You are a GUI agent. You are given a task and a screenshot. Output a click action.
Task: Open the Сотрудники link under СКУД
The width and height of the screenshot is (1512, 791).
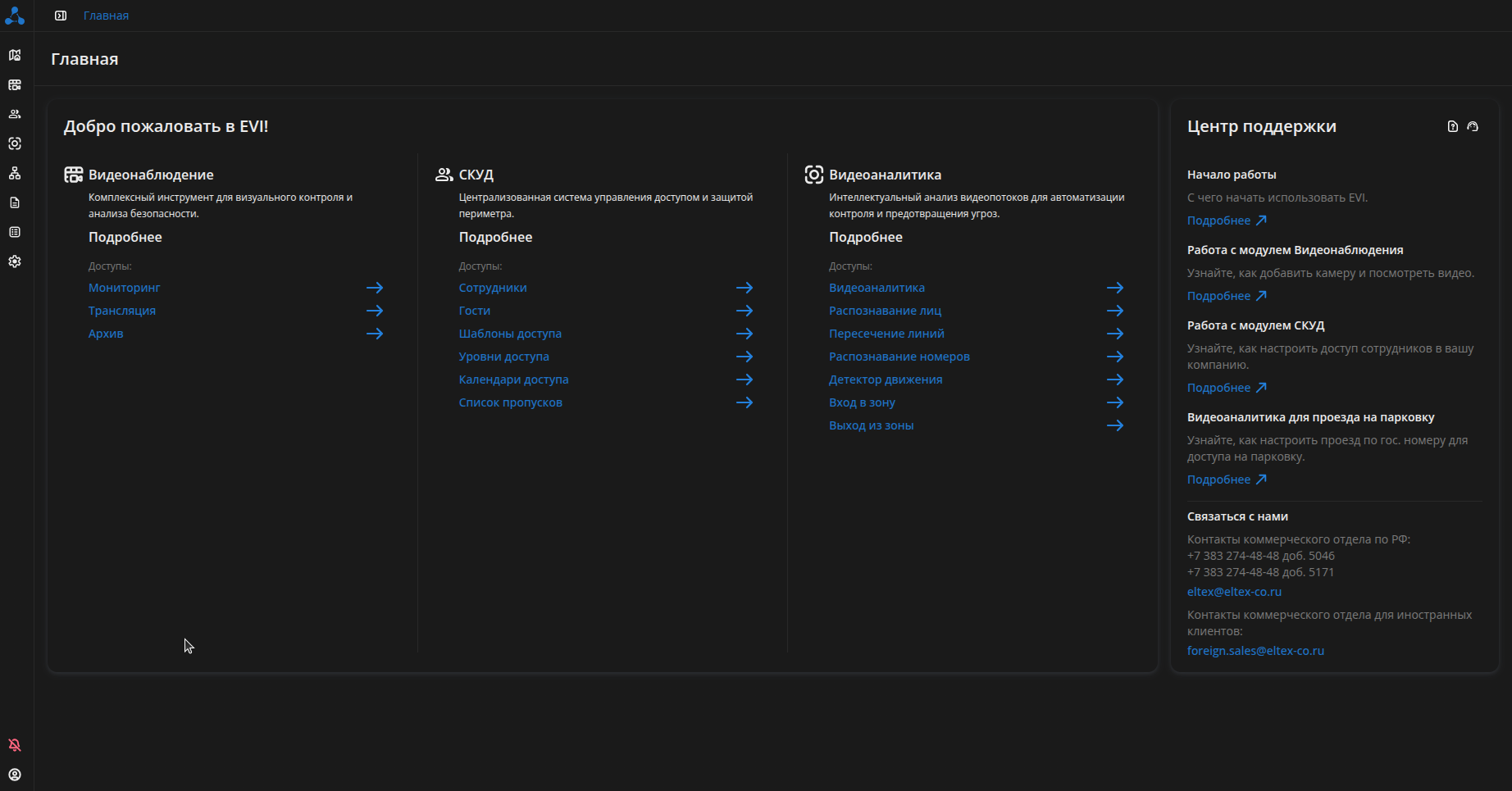coord(493,288)
